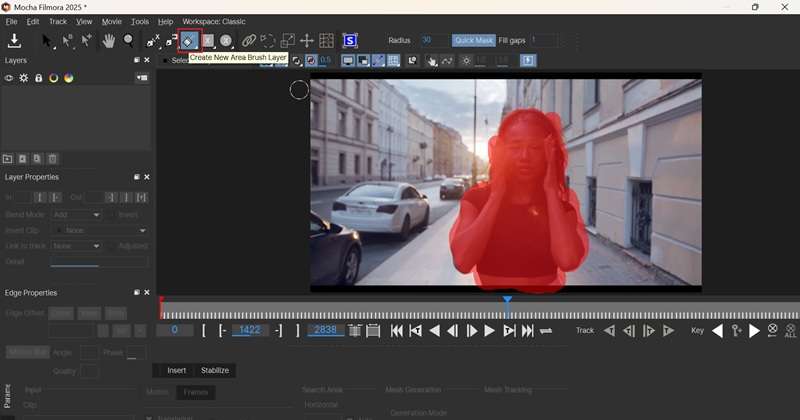Click the Track backward button
This screenshot has height=420, width=800.
609,331
